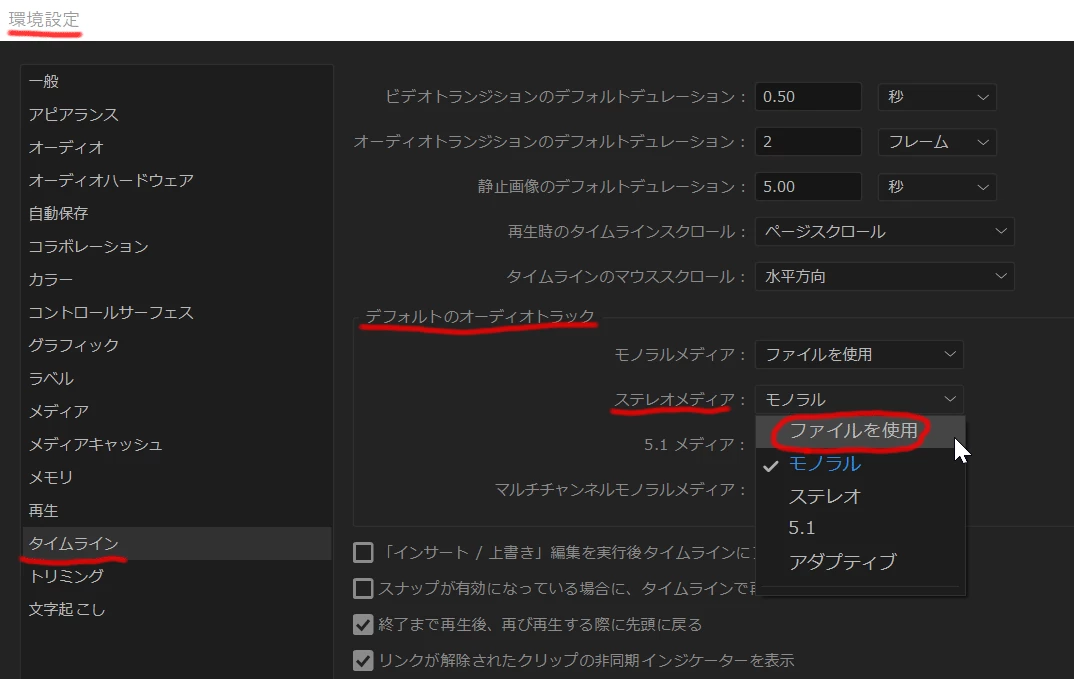Toggle インサート / 上書き editing checkbox
The image size is (1074, 679).
363,552
